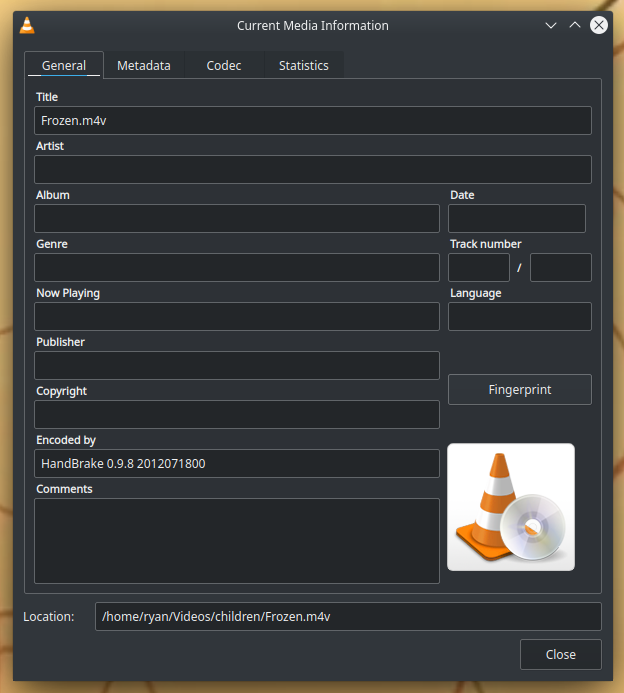Image resolution: width=624 pixels, height=693 pixels.
Task: Click the VLC cone icon in title bar
Action: tap(27, 25)
